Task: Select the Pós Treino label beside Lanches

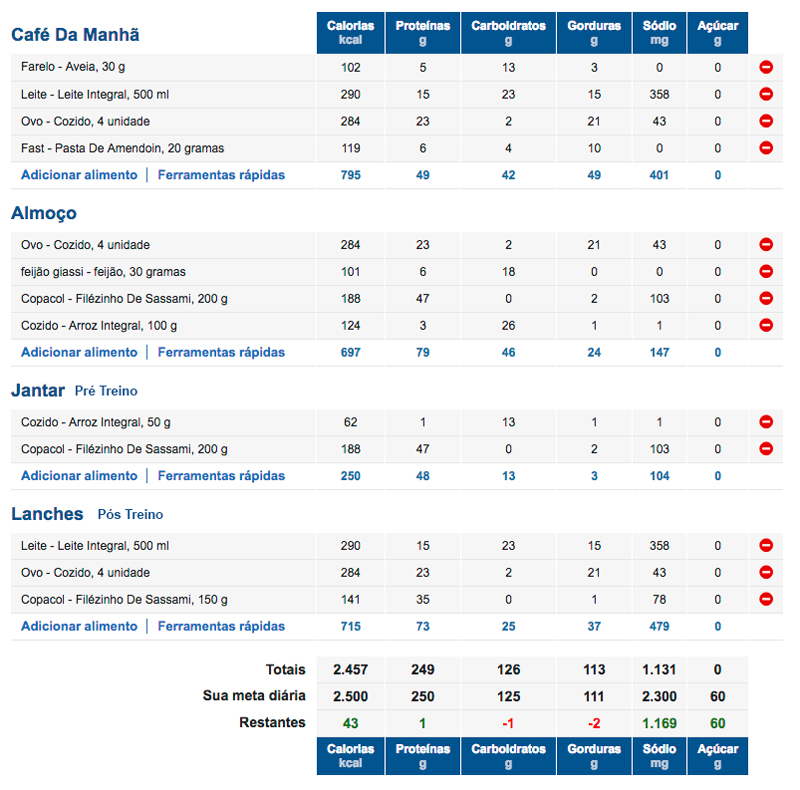Action: [130, 514]
